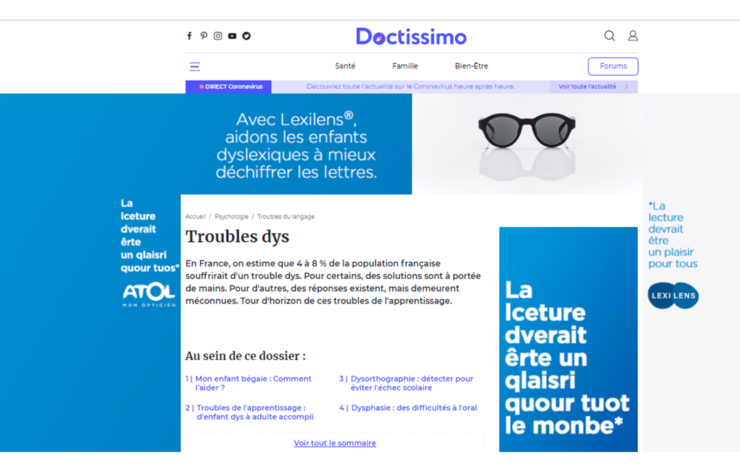Click the Coronavirus news ticker text

tap(411, 87)
